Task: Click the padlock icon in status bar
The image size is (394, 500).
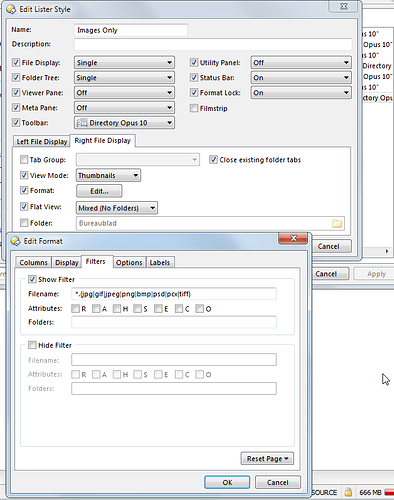Action: (x=348, y=492)
